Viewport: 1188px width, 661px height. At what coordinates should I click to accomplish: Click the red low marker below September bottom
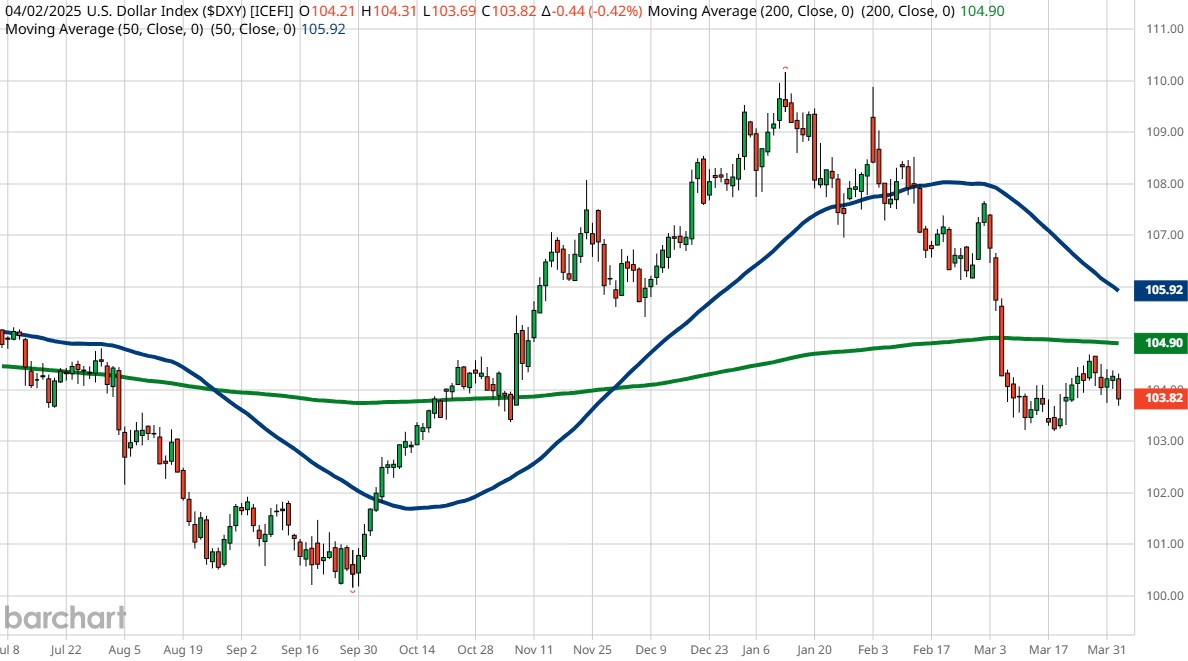point(352,591)
